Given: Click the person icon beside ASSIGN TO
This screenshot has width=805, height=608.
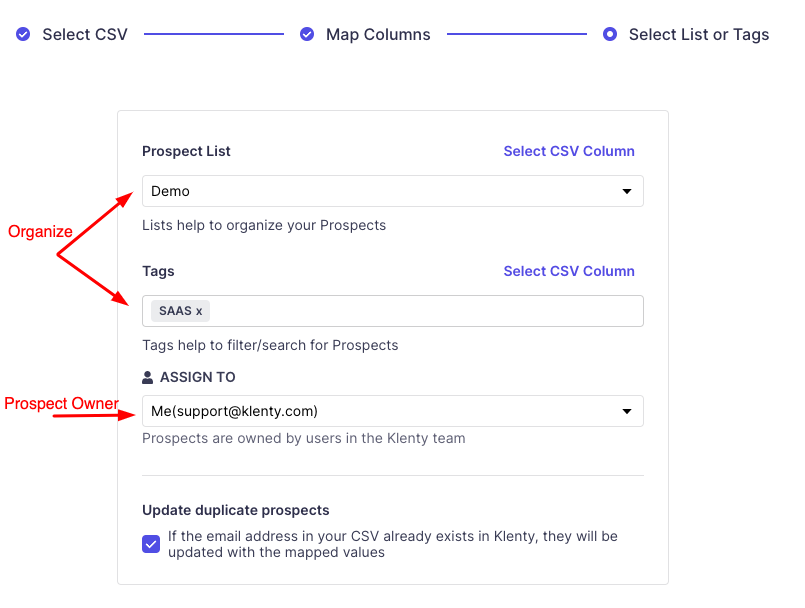Looking at the screenshot, I should tap(148, 378).
